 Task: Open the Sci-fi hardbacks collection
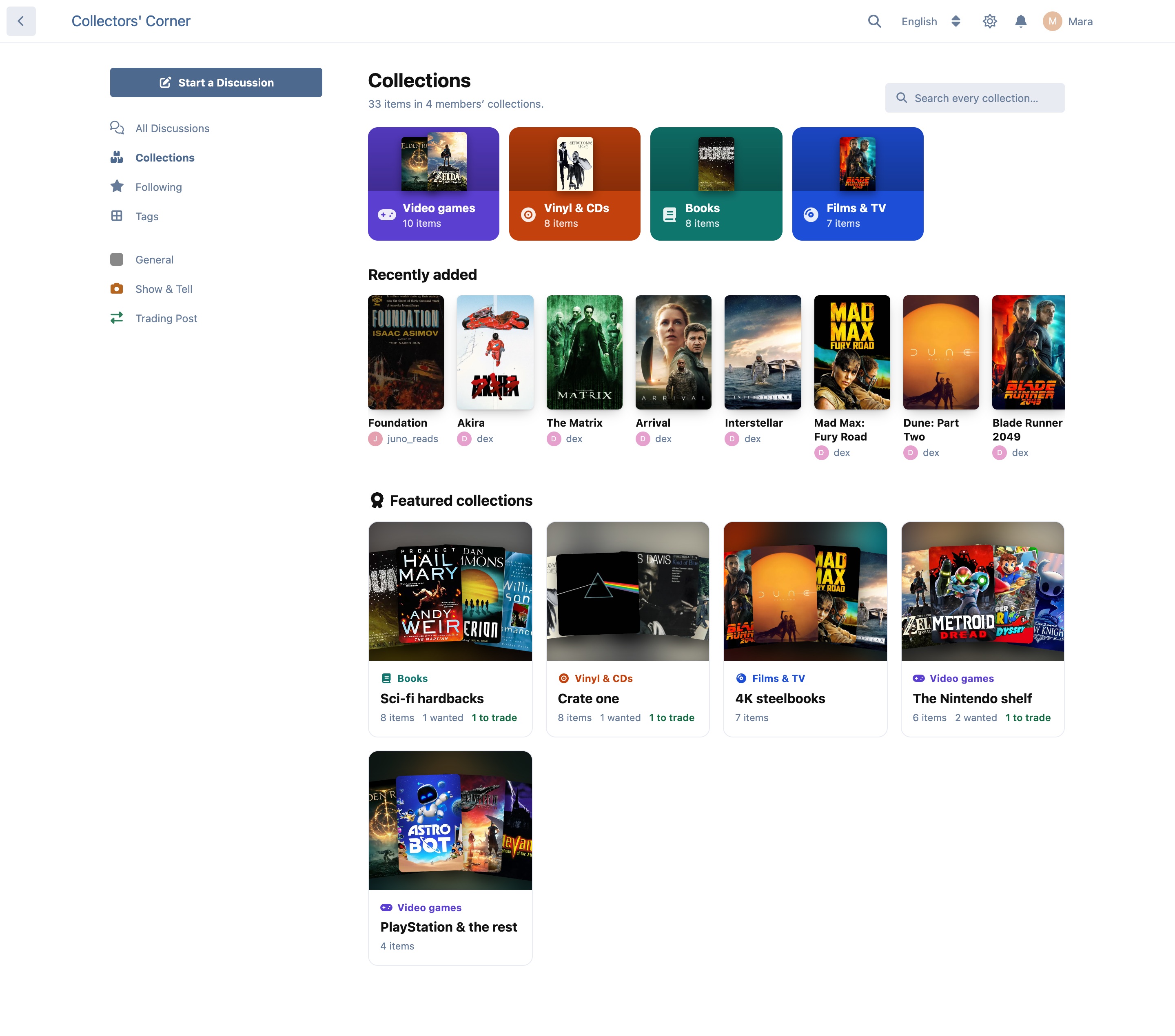pyautogui.click(x=450, y=629)
